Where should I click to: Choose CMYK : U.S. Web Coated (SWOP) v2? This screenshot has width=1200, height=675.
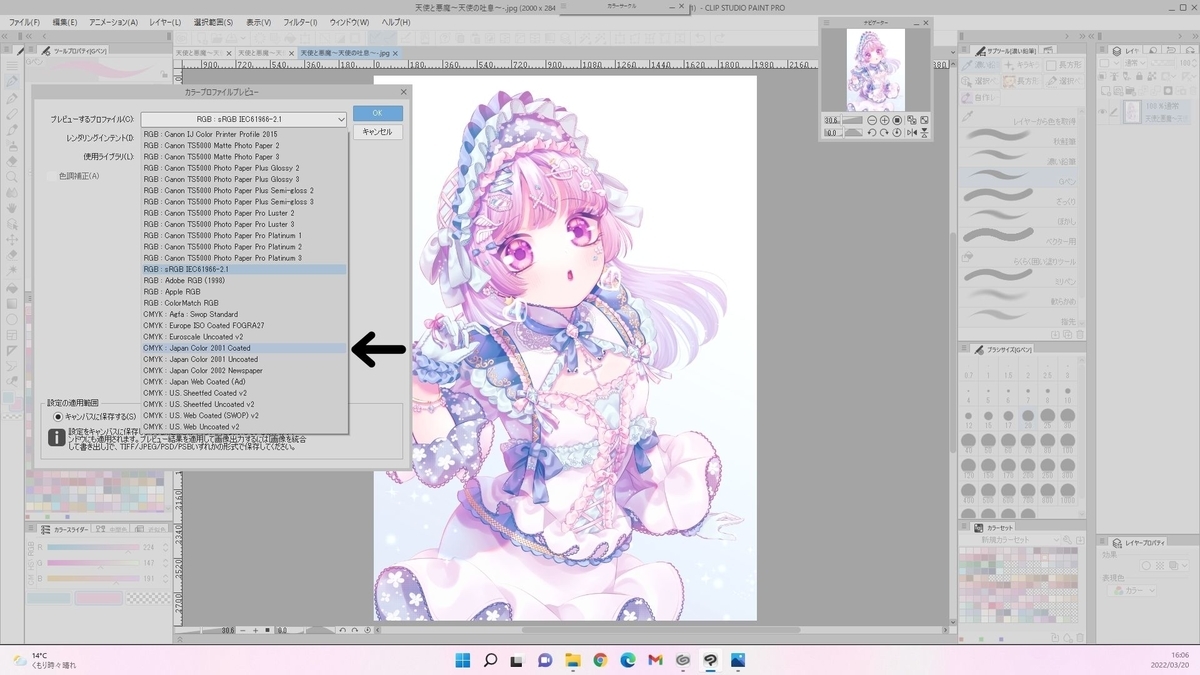coord(244,415)
